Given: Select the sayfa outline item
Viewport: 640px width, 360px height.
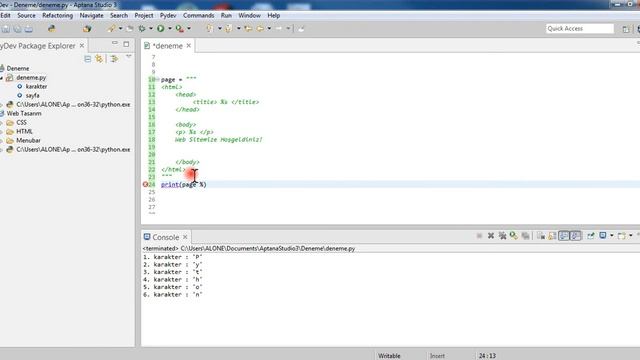Looking at the screenshot, I should [x=32, y=96].
